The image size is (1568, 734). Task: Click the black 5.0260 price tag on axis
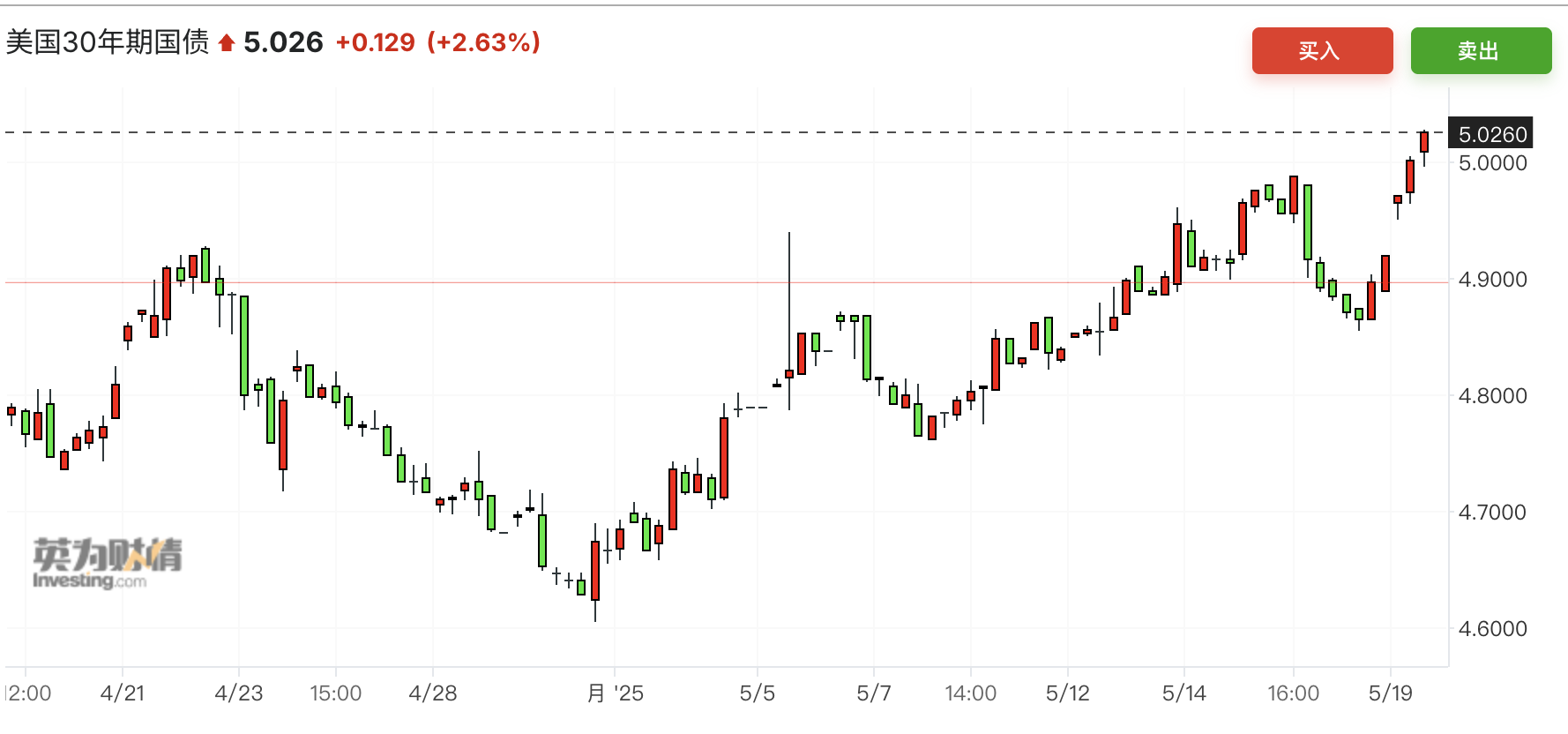1491,134
